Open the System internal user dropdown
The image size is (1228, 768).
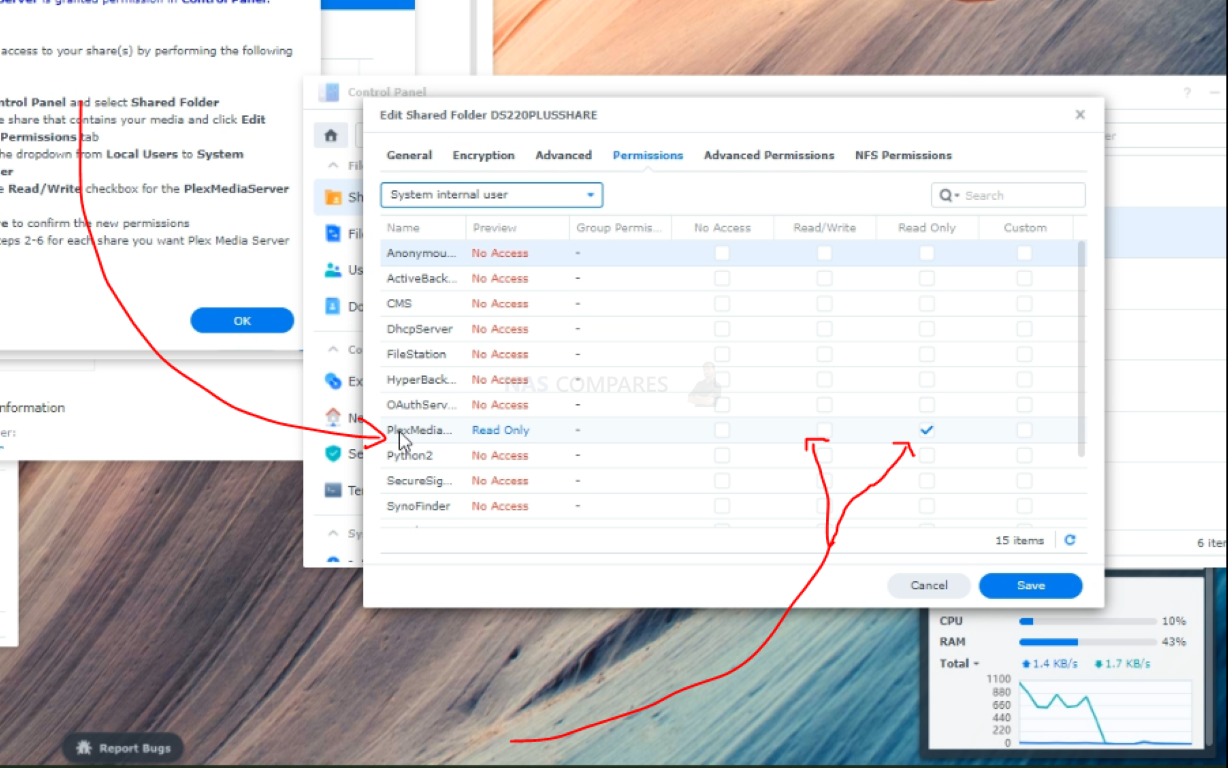pyautogui.click(x=491, y=195)
